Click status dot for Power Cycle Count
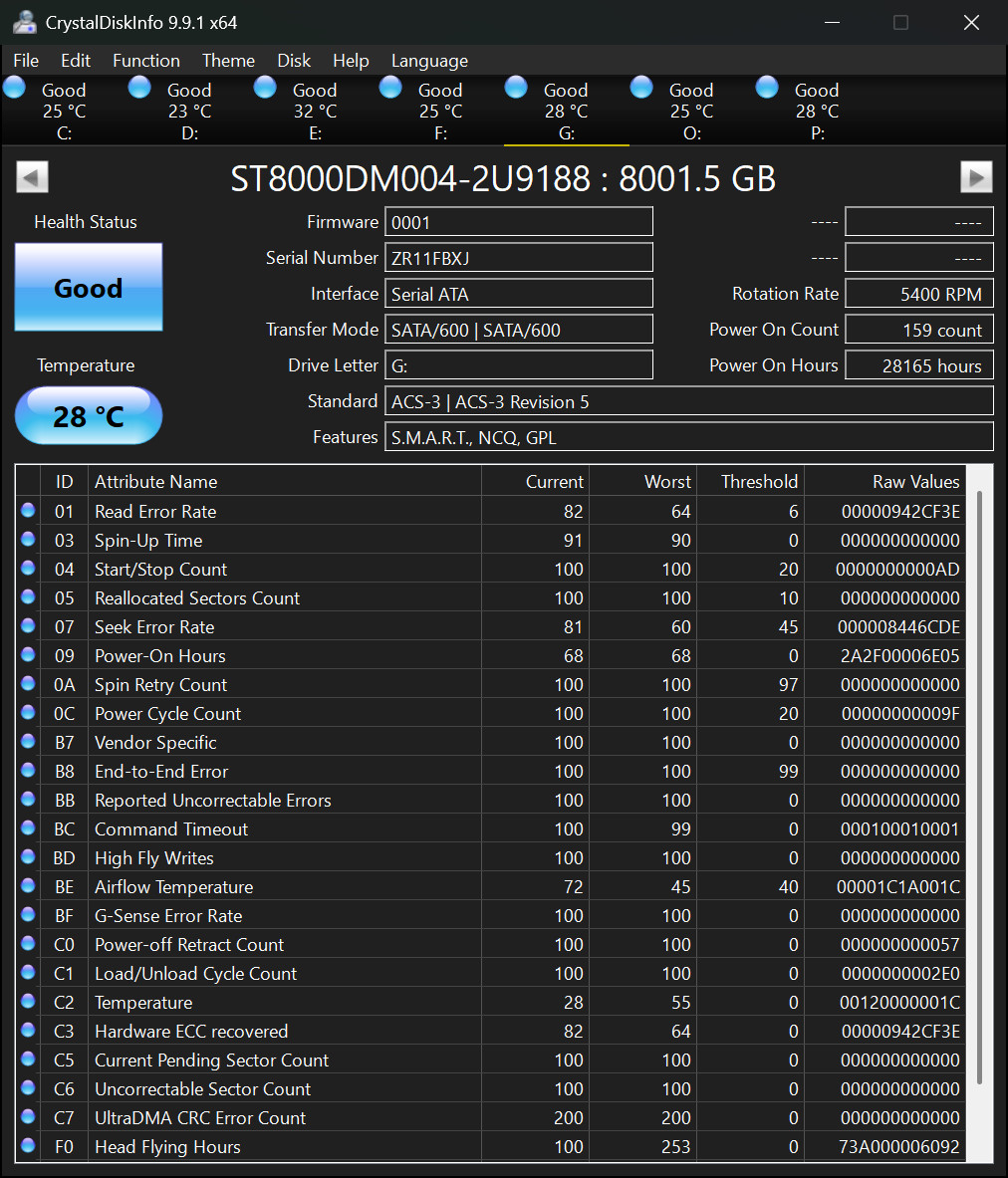This screenshot has width=1008, height=1178. 29,712
